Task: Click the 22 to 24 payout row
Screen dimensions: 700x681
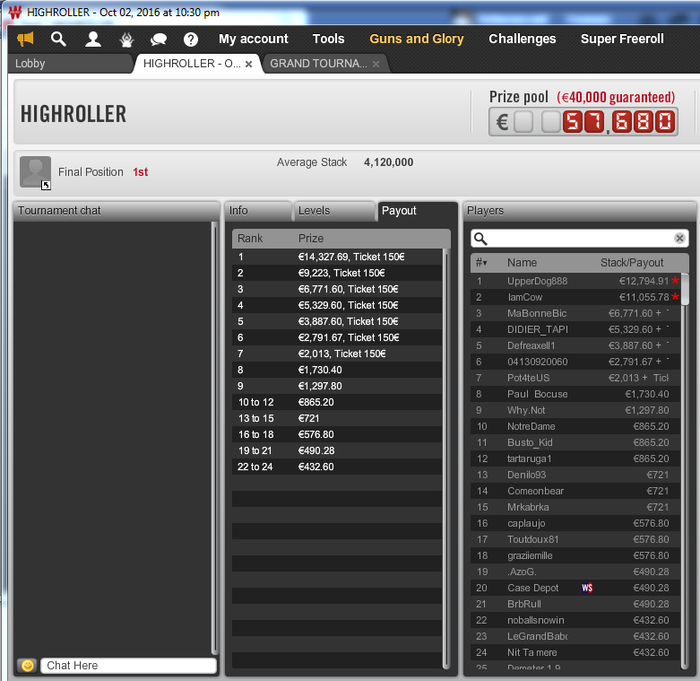Action: [337, 467]
